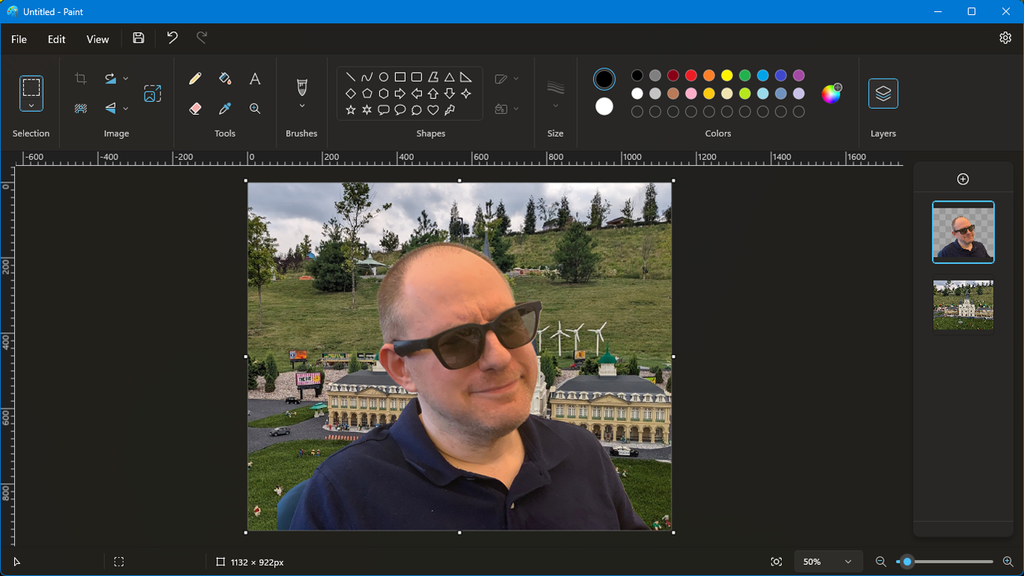Screen dimensions: 1024x576
Task: Click the Layers button in the toolbar
Action: 883,90
